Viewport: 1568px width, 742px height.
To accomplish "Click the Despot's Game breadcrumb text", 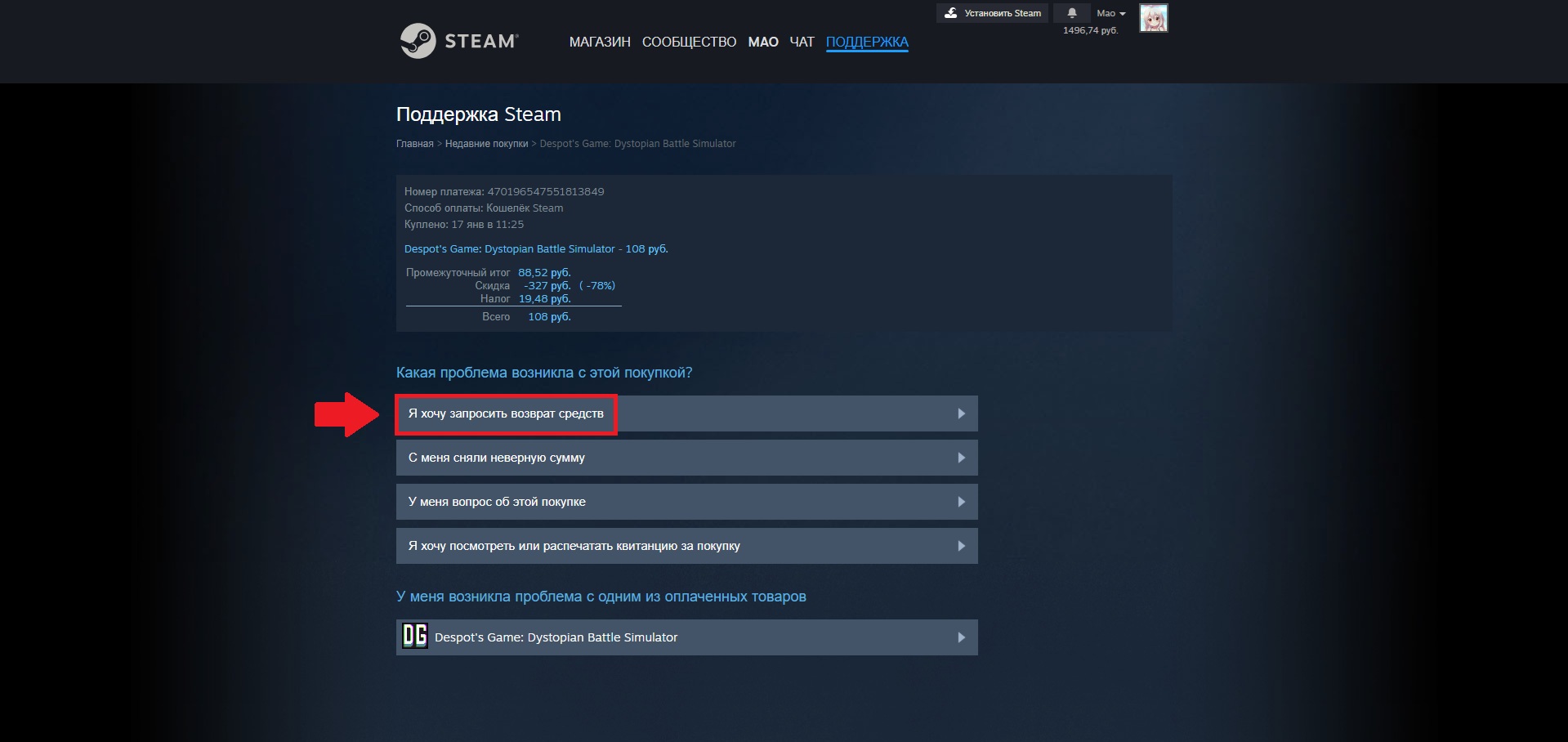I will click(x=637, y=144).
